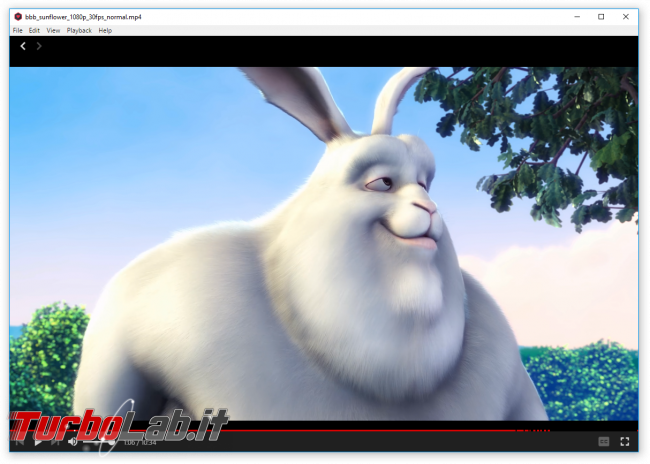Go forward with the right chevron arrow
The height and width of the screenshot is (464, 650).
tap(39, 46)
